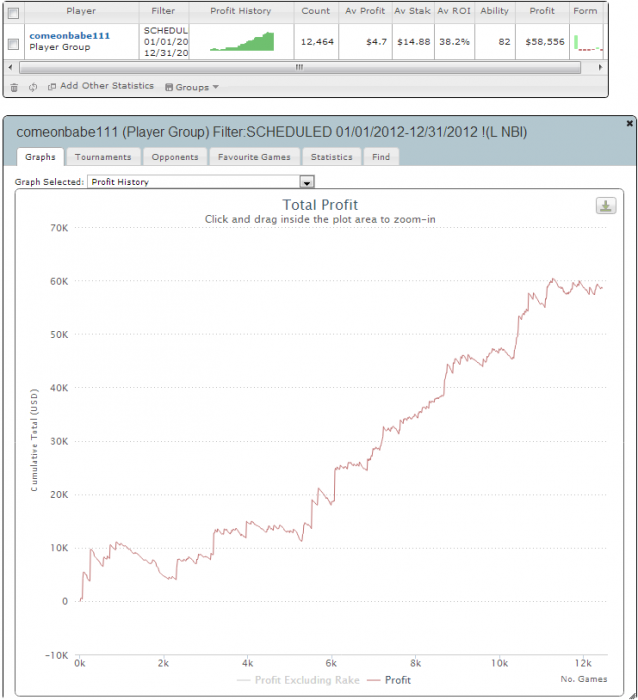Close the player details panel

(630, 123)
